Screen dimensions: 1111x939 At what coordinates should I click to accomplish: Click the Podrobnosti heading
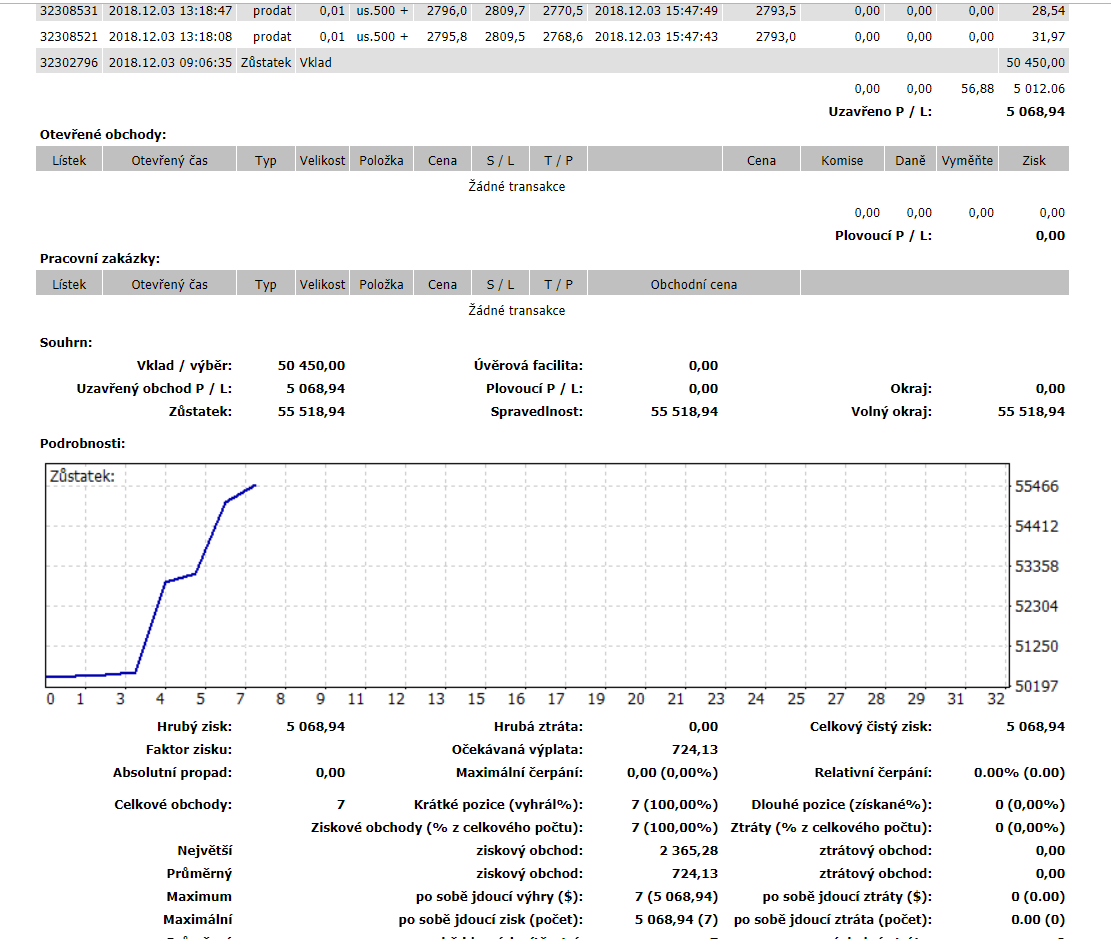82,444
